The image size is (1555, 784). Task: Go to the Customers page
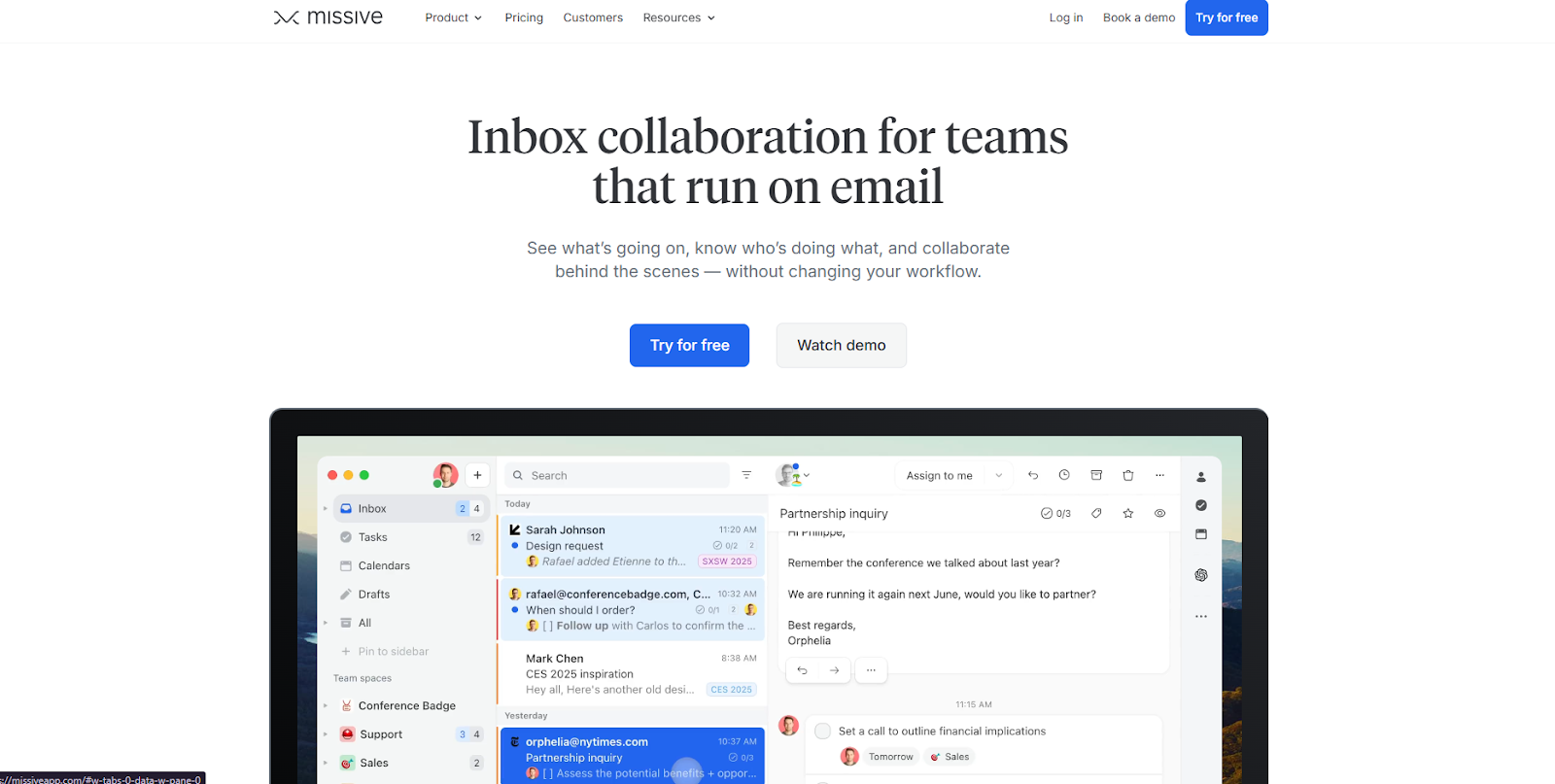tap(593, 17)
